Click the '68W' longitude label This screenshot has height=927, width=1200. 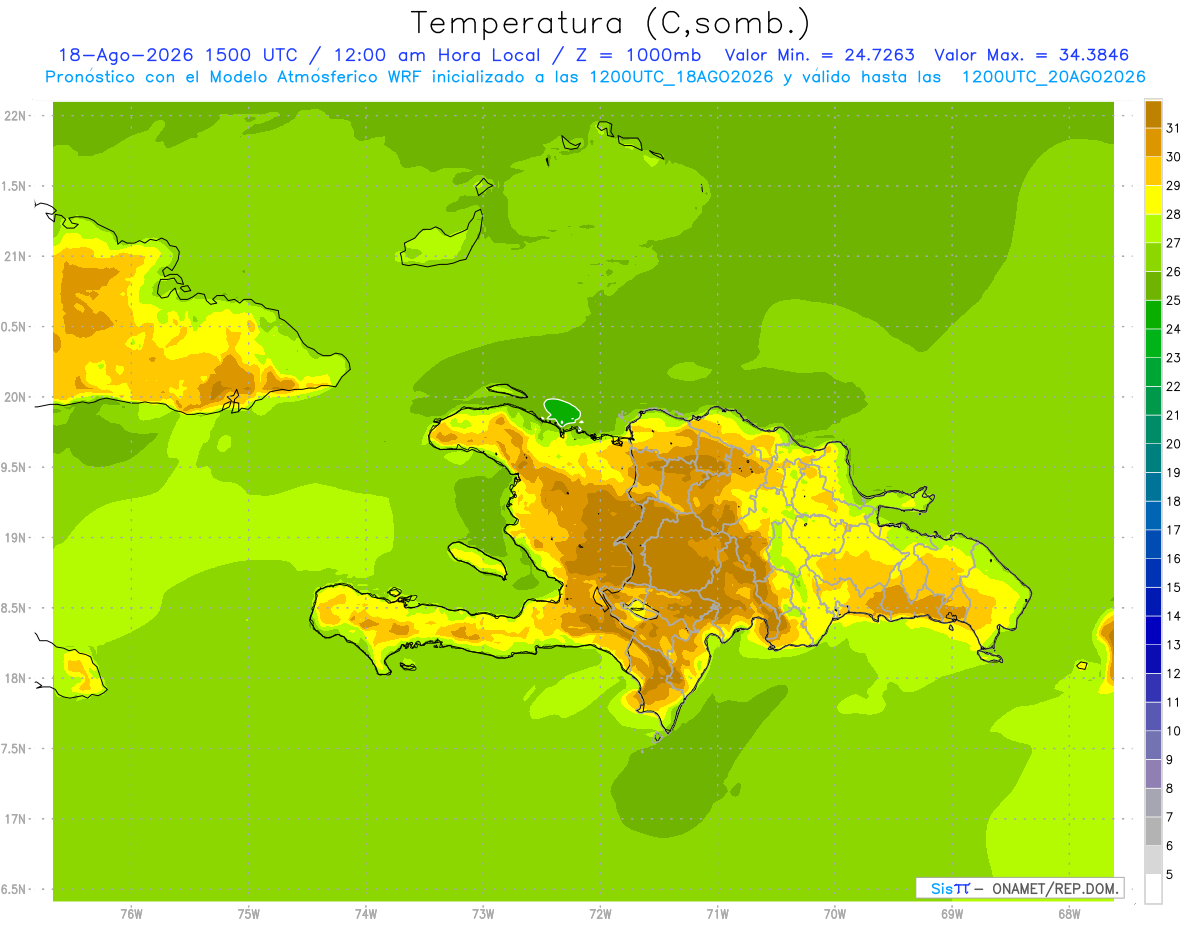[1069, 914]
